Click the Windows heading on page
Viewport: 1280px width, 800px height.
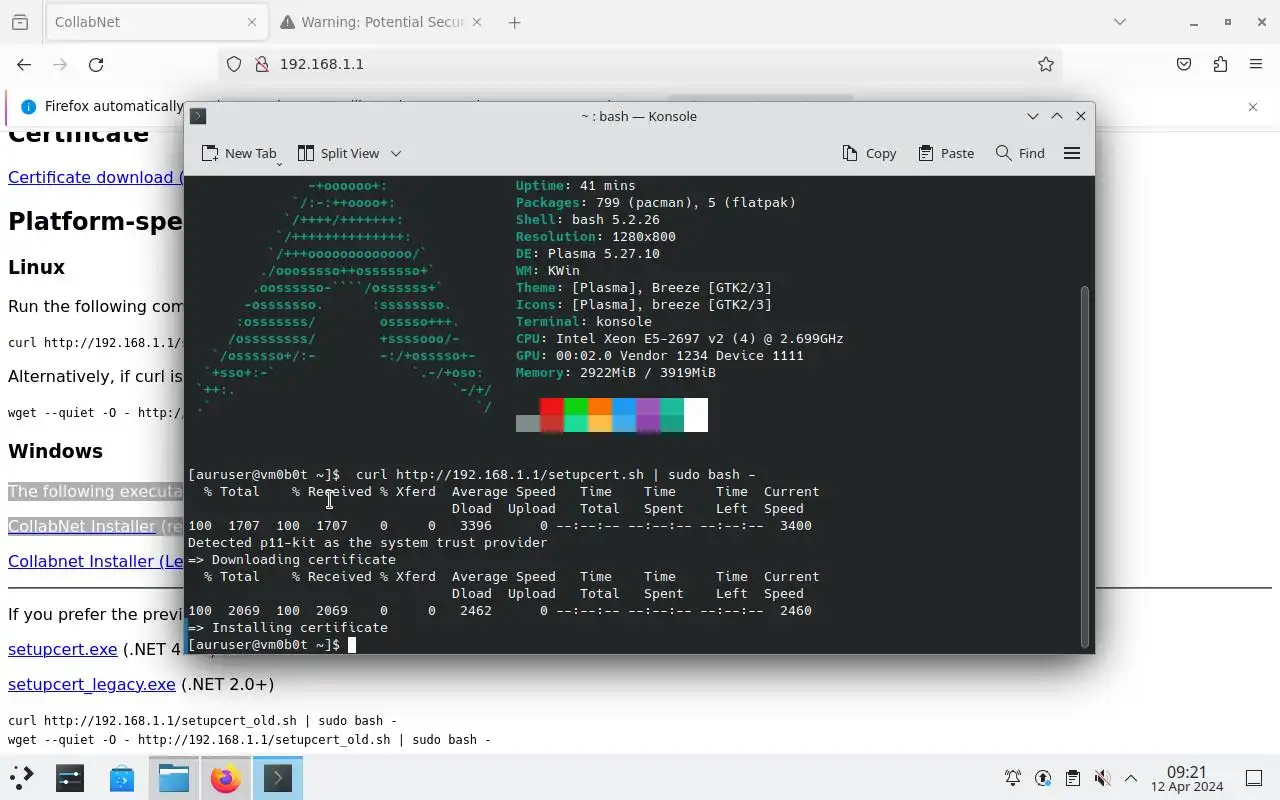click(55, 451)
